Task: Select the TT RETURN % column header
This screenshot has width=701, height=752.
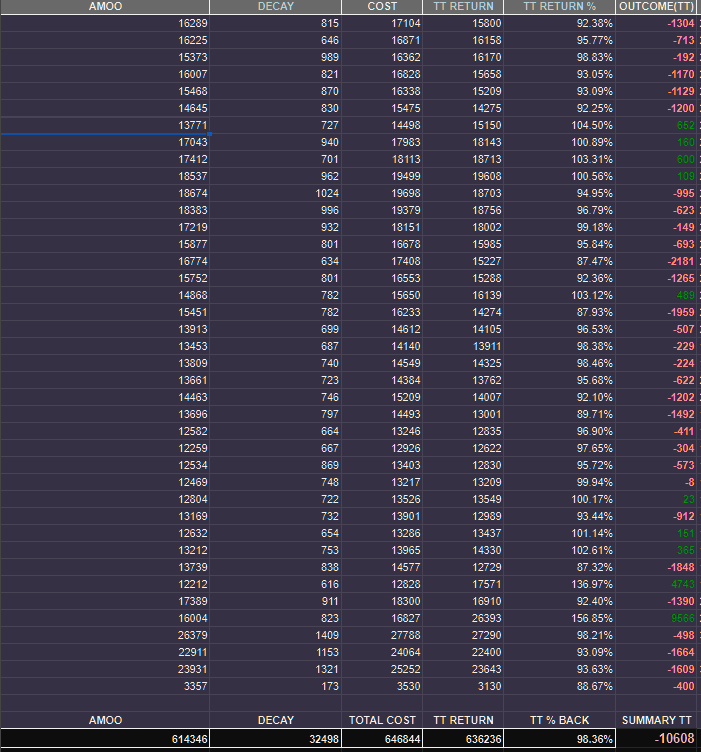Action: click(x=559, y=6)
